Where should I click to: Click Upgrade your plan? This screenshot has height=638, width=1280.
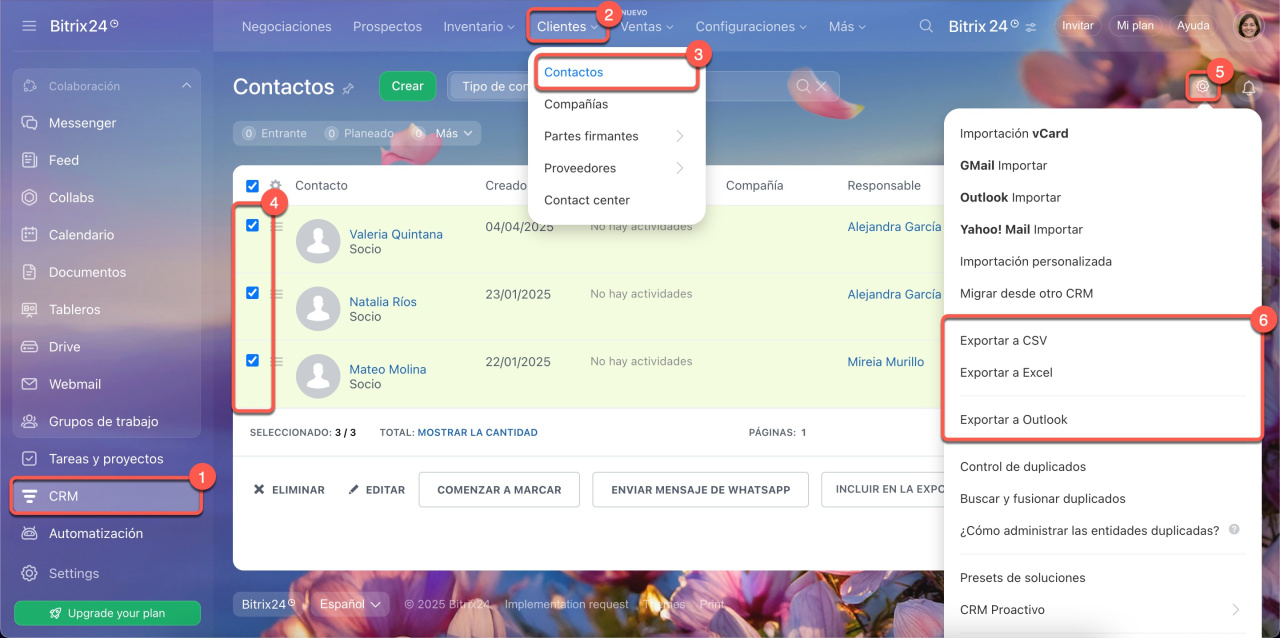(x=107, y=613)
